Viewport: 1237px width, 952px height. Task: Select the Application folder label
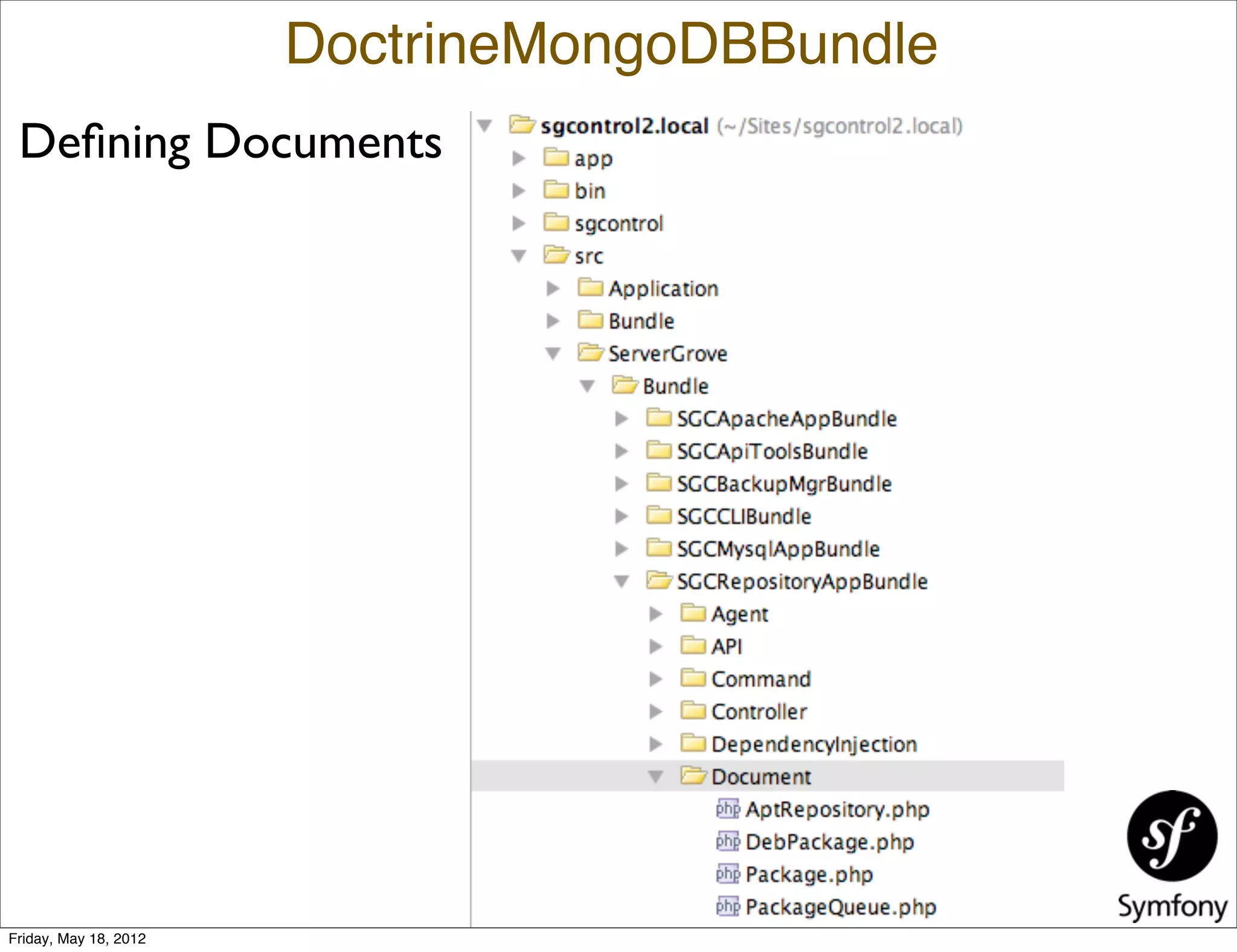pyautogui.click(x=663, y=289)
